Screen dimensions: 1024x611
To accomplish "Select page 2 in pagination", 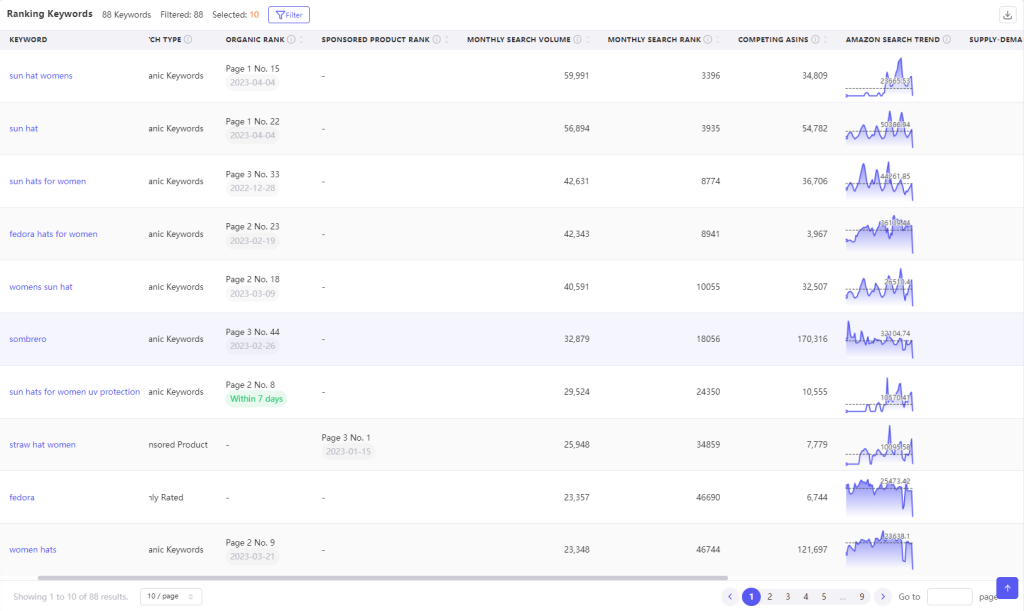I will pyautogui.click(x=769, y=597).
